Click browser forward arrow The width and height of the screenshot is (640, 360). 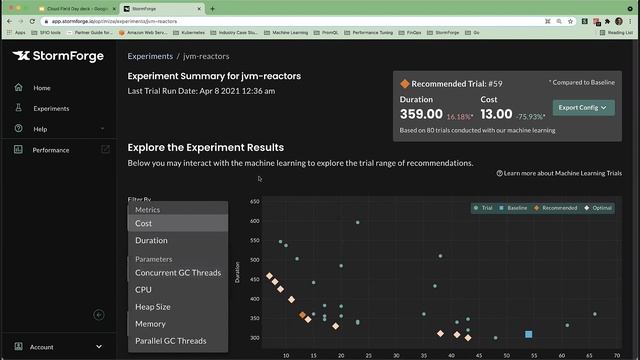[21, 21]
